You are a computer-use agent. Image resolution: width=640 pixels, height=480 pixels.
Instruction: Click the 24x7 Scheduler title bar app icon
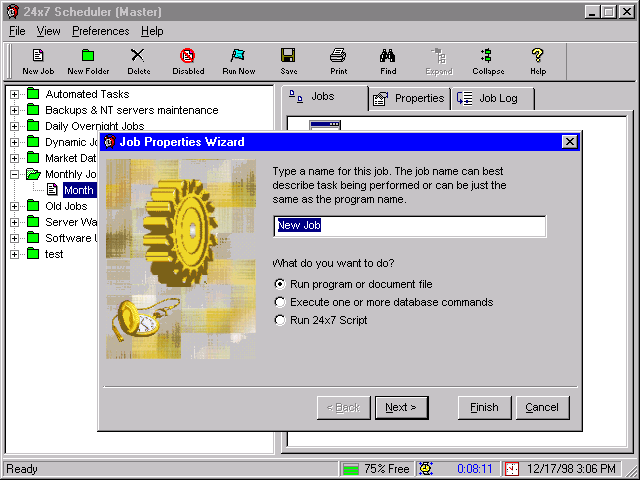pos(13,11)
